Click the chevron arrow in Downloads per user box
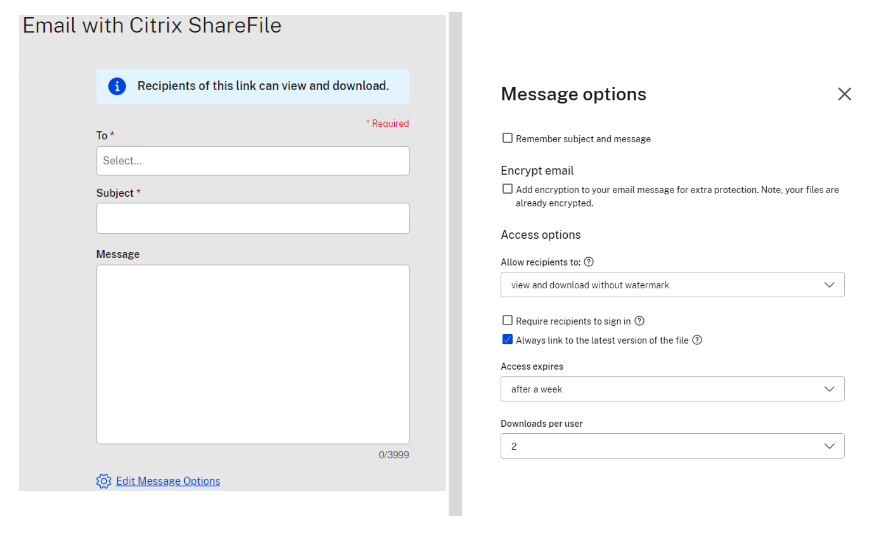The image size is (888, 535). [x=829, y=446]
